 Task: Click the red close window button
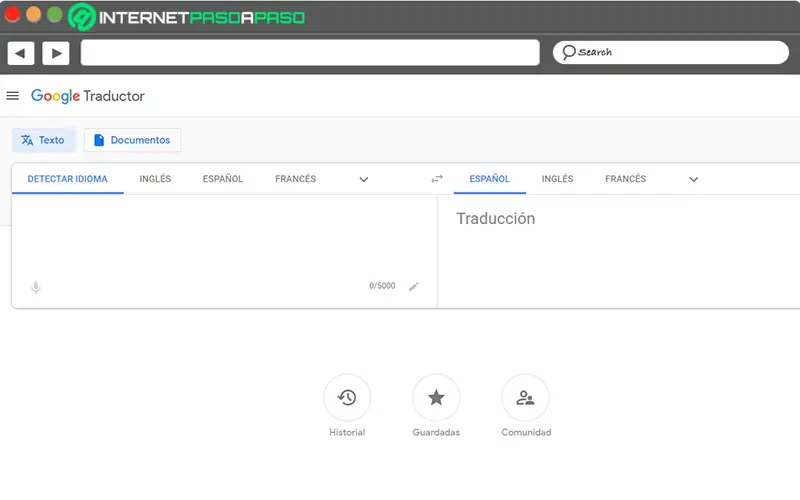pyautogui.click(x=12, y=14)
